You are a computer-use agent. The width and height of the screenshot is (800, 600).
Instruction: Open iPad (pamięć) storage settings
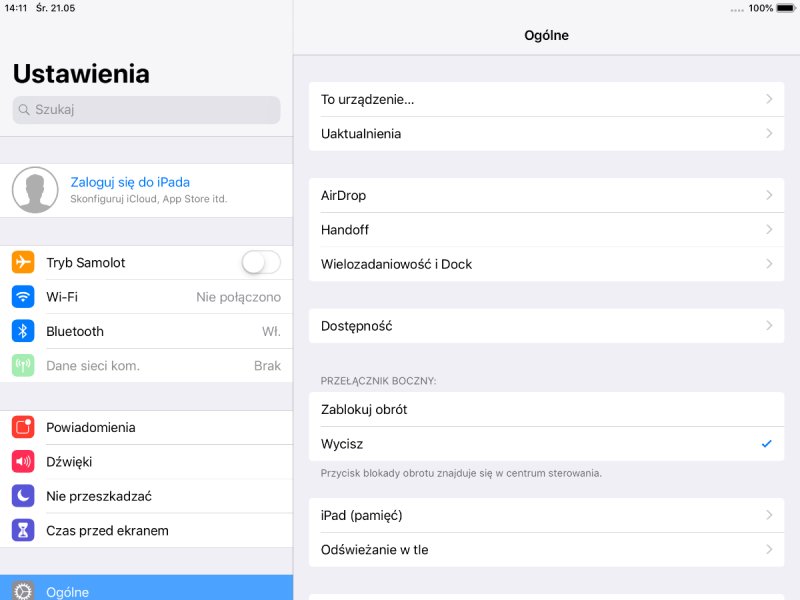point(546,515)
